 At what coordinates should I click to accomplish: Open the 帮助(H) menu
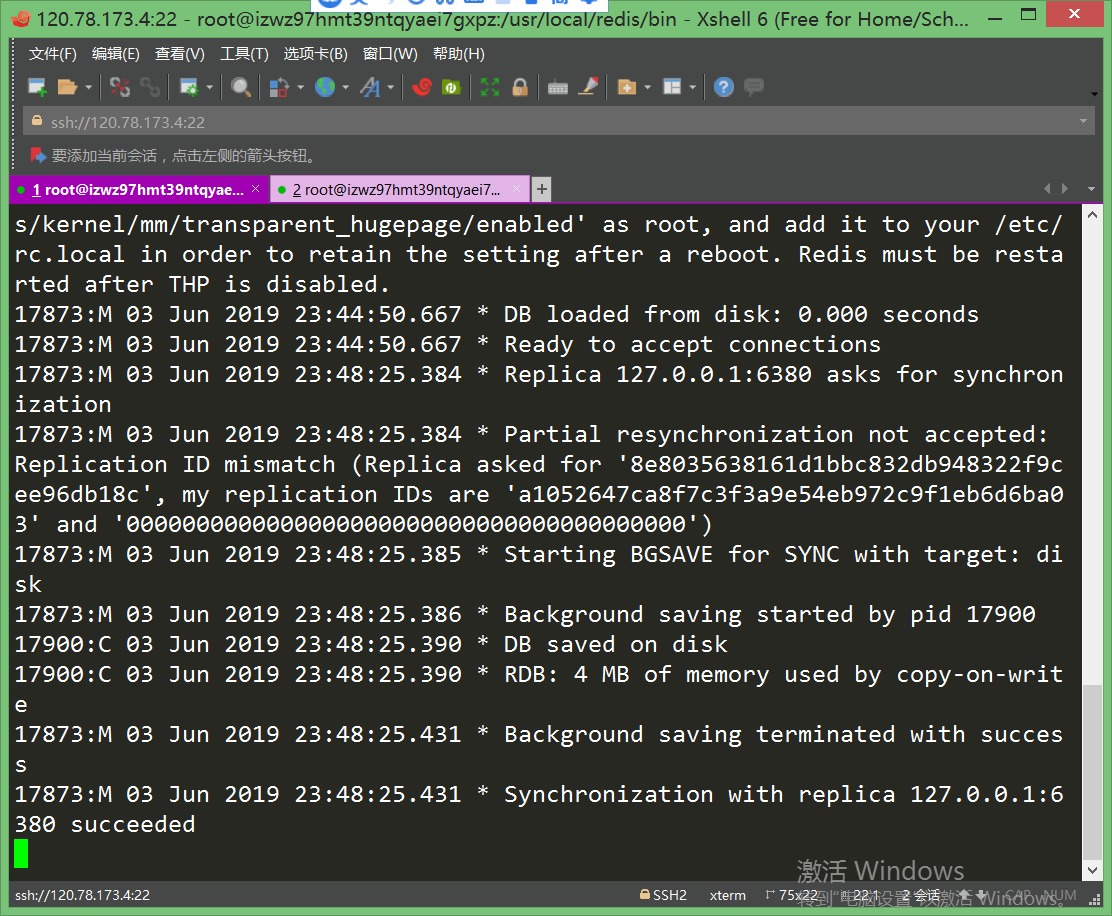point(459,54)
